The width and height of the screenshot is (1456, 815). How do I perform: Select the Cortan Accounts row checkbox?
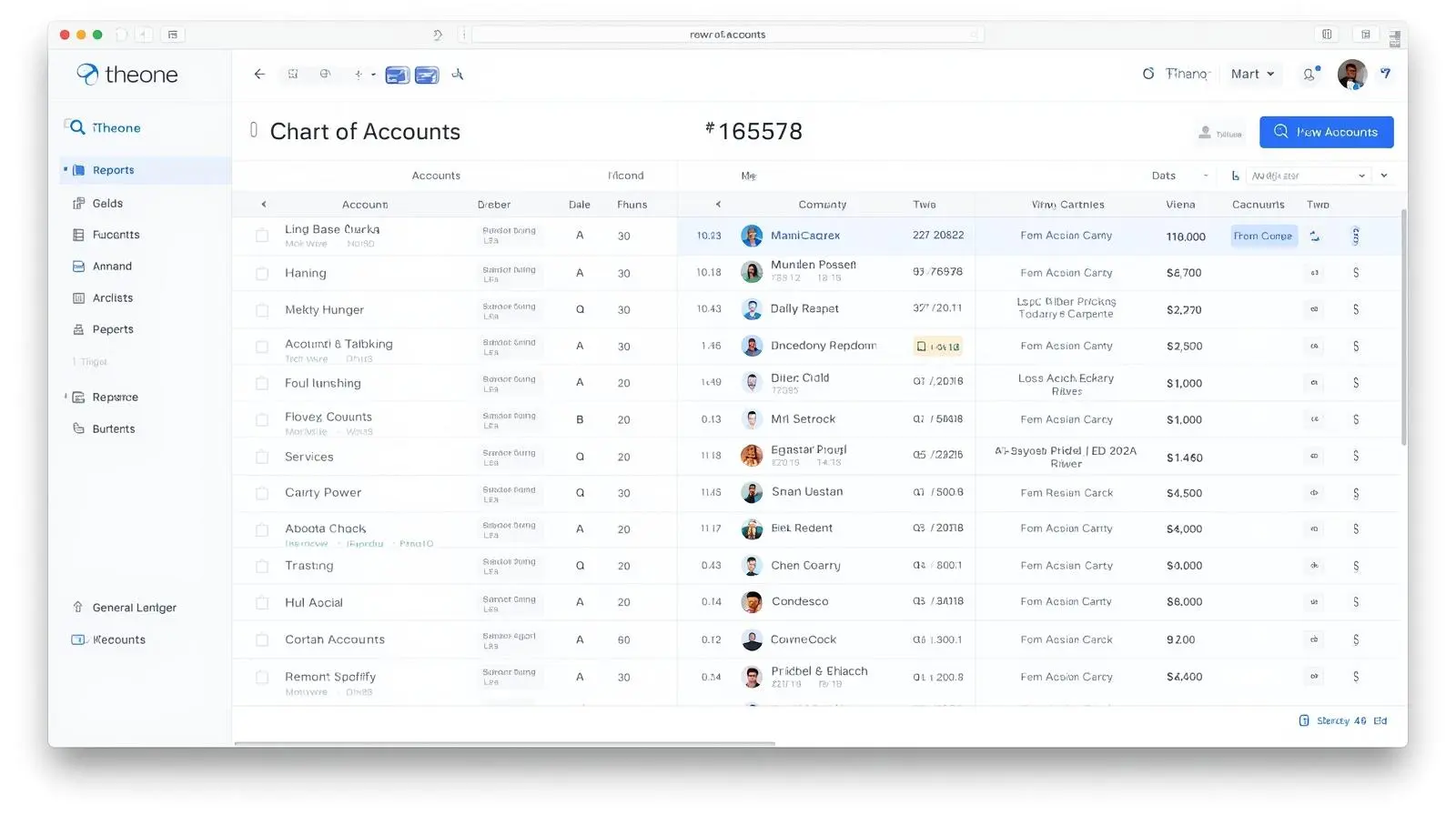(x=262, y=640)
